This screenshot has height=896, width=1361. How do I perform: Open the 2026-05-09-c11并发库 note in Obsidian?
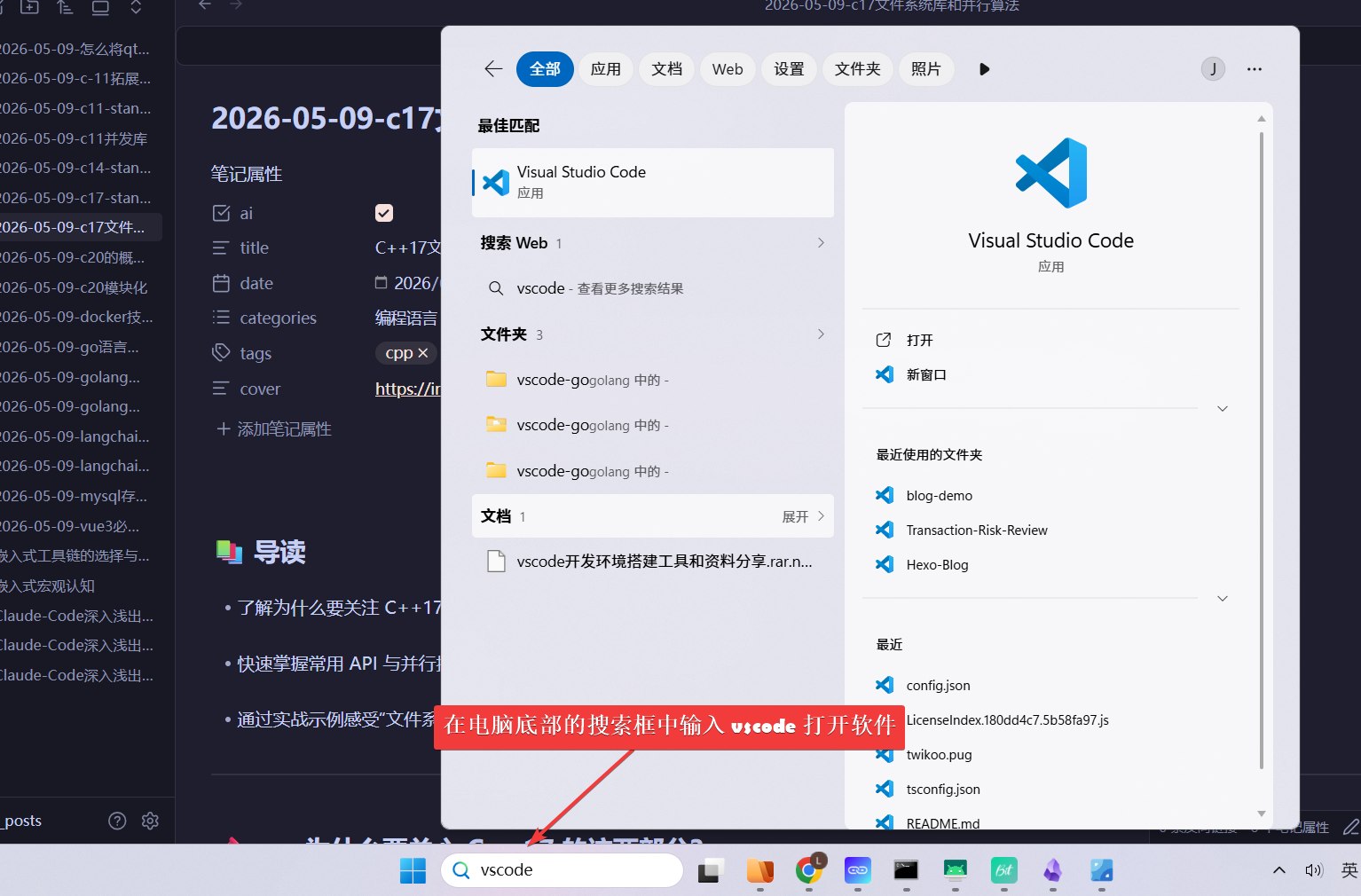click(x=75, y=138)
